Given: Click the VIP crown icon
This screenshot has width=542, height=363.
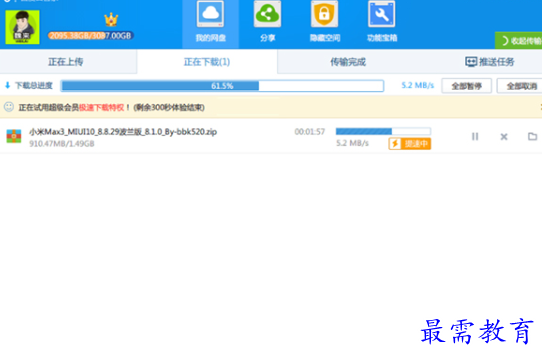Looking at the screenshot, I should coord(111,20).
